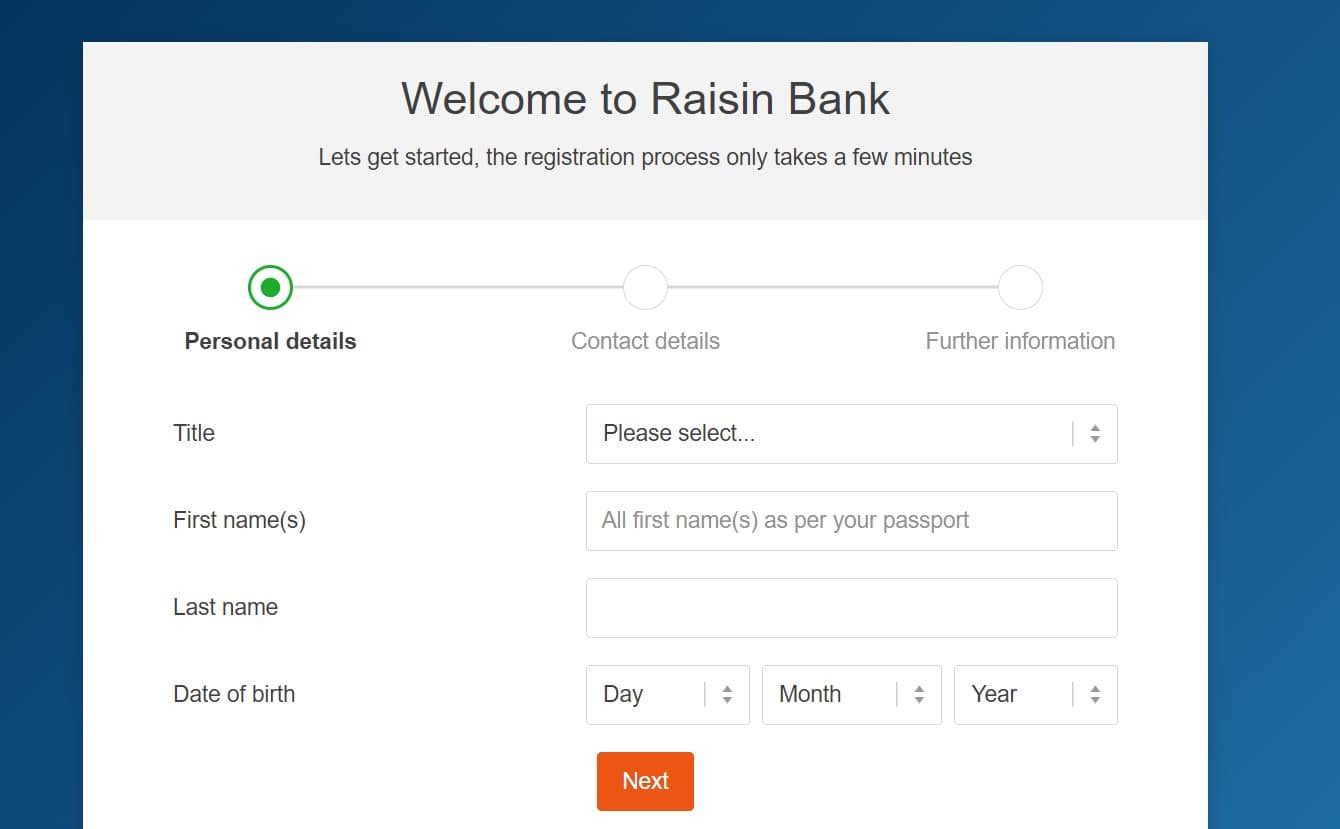Click the Last name input field
1340x829 pixels.
851,607
